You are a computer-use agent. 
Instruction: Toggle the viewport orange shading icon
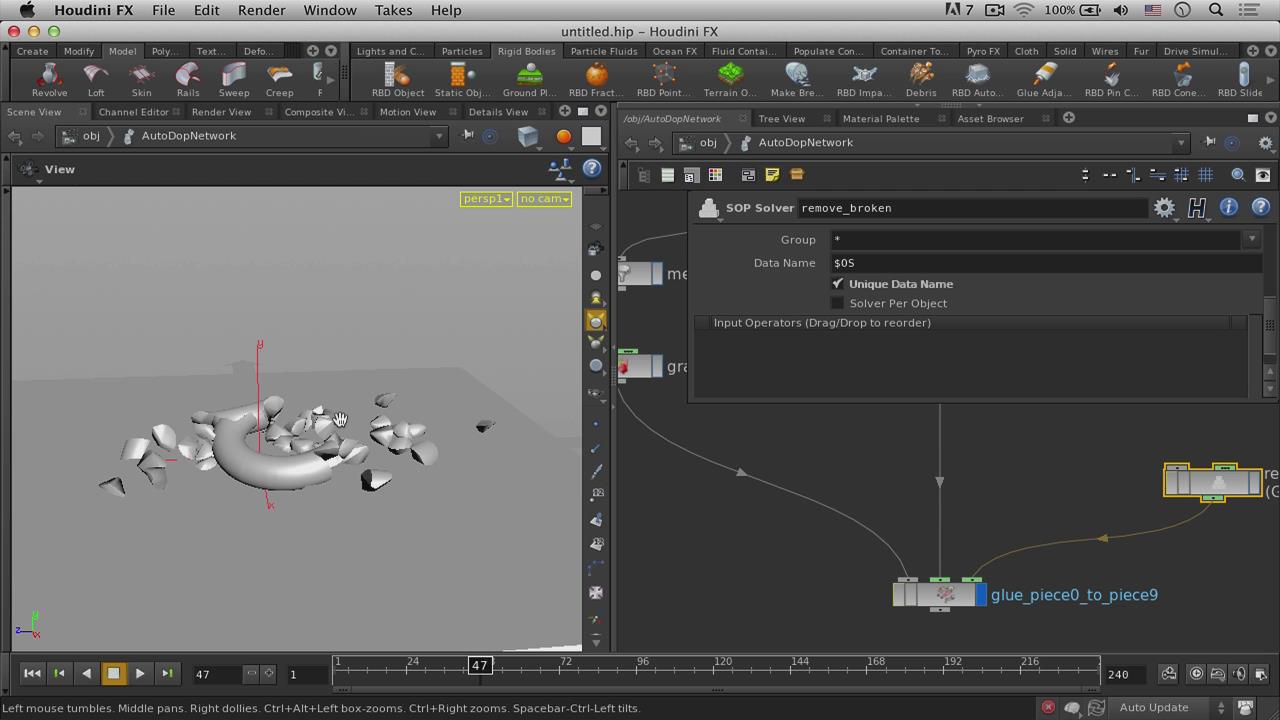click(564, 136)
